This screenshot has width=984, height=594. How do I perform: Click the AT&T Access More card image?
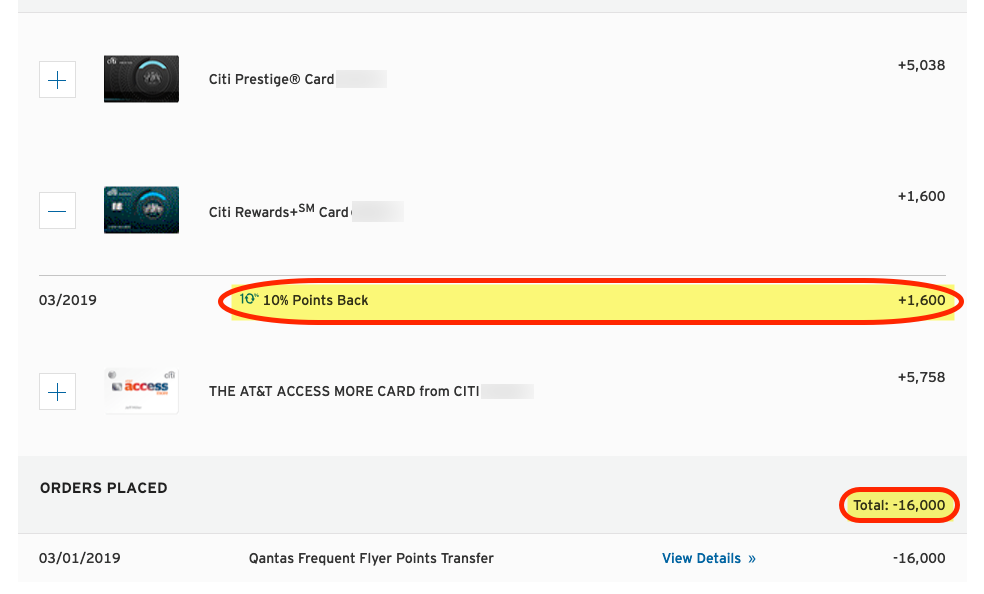pos(141,391)
